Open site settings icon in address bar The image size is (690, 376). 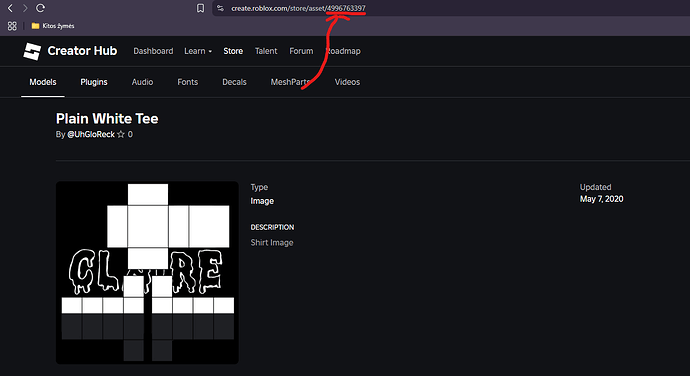pyautogui.click(x=220, y=8)
